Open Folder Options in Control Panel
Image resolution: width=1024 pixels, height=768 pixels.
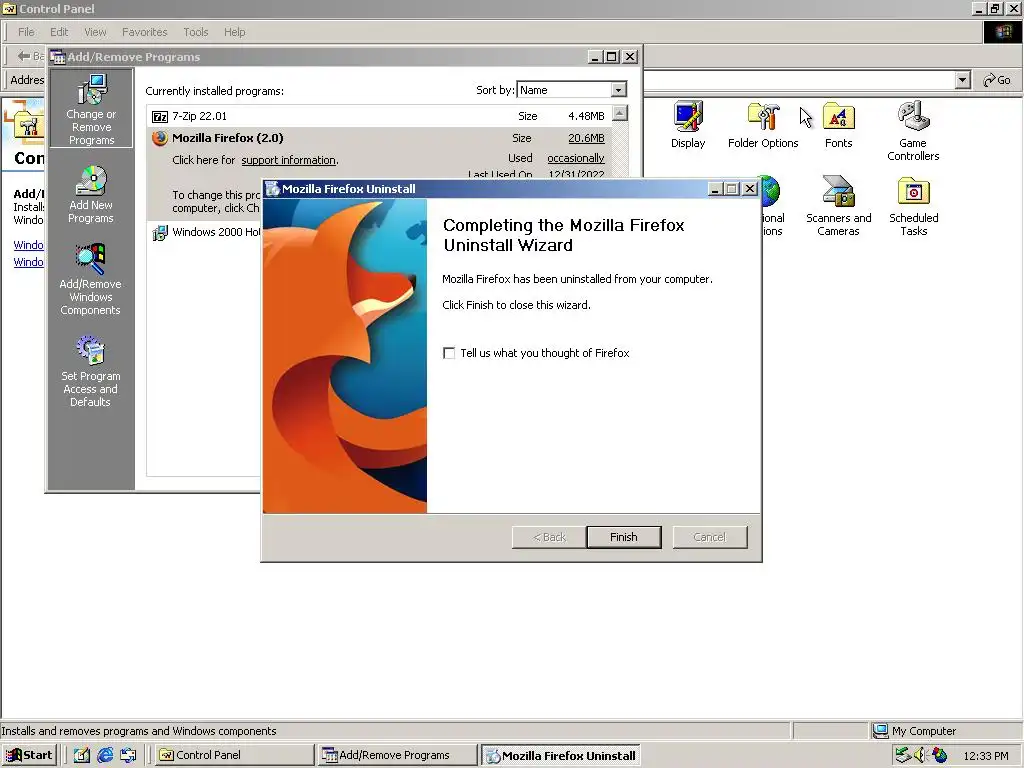coord(763,125)
